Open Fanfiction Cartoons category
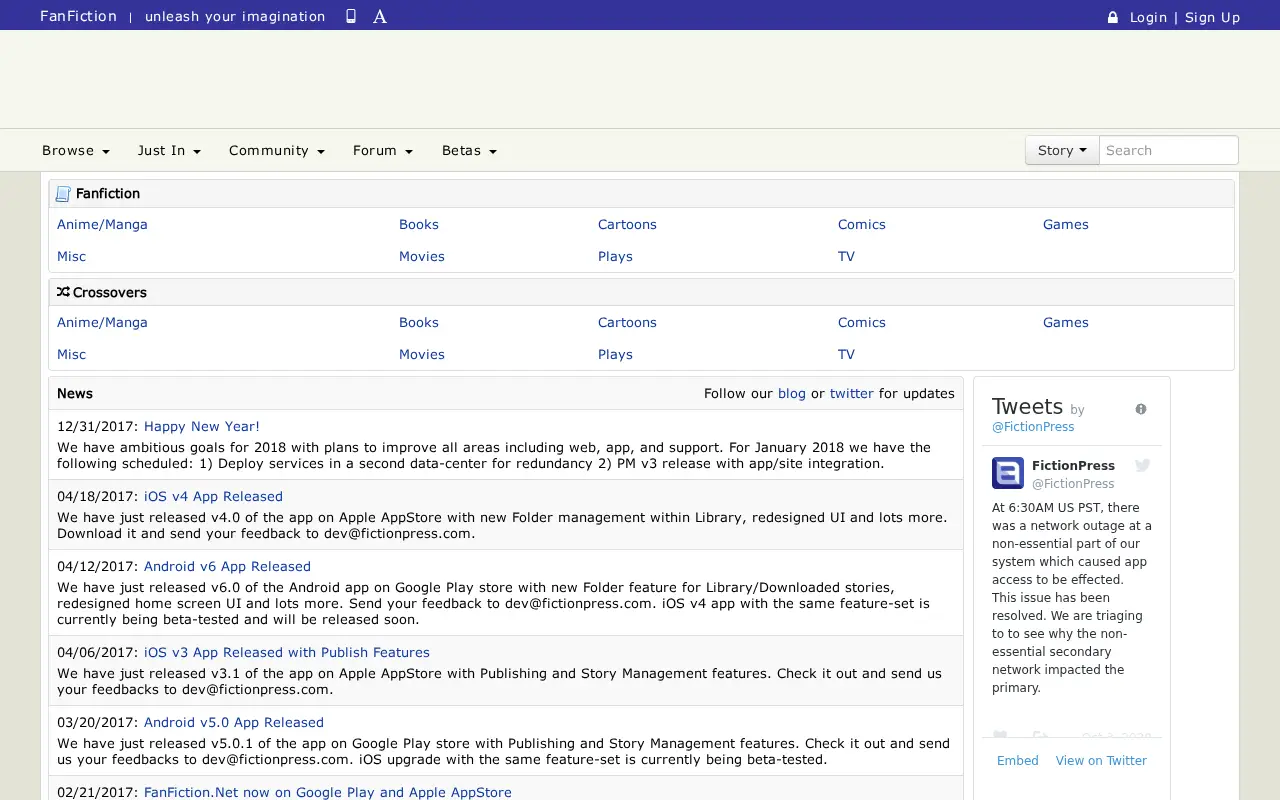The width and height of the screenshot is (1280, 800). click(x=627, y=224)
